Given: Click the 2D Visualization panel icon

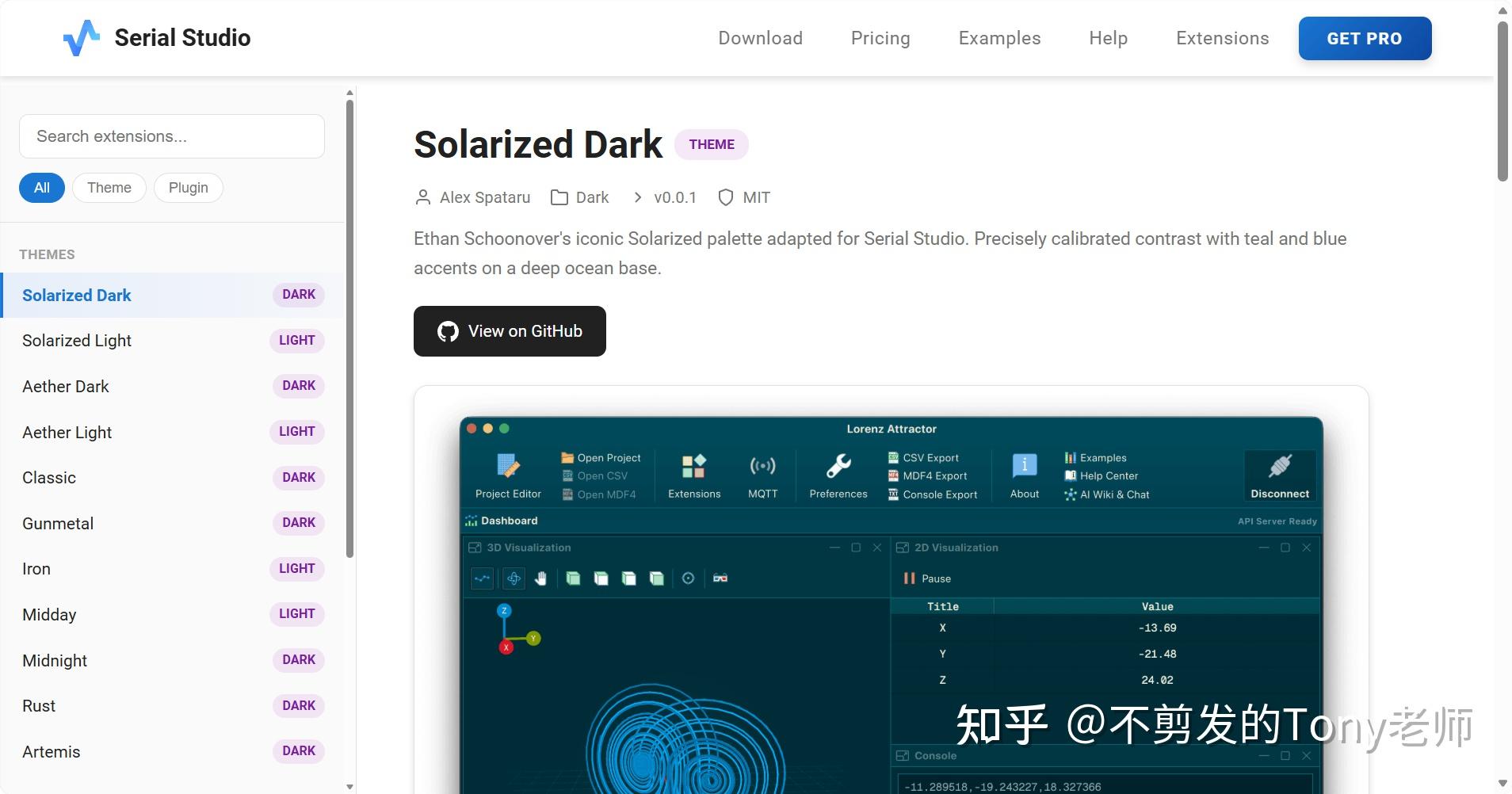Looking at the screenshot, I should pyautogui.click(x=903, y=548).
